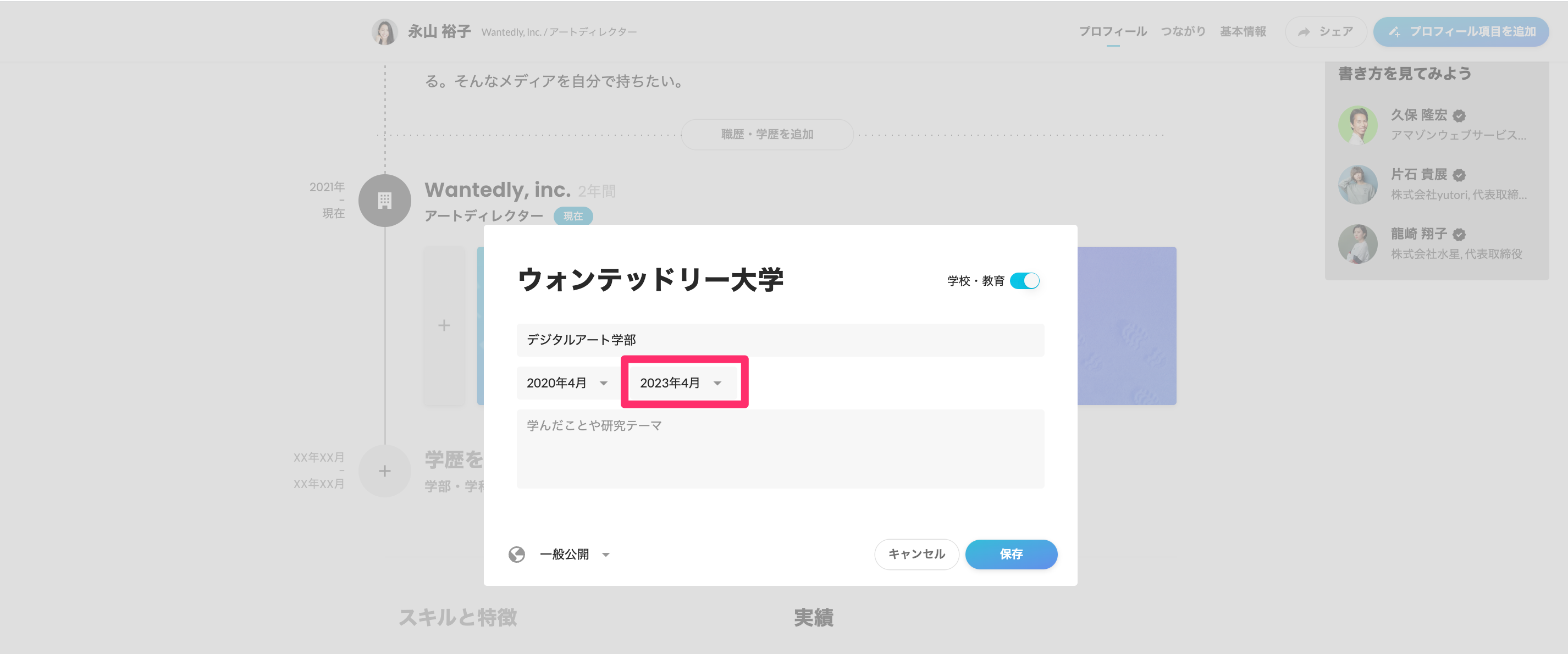
Task: Click the Wantedly, inc. company heading
Action: point(498,190)
